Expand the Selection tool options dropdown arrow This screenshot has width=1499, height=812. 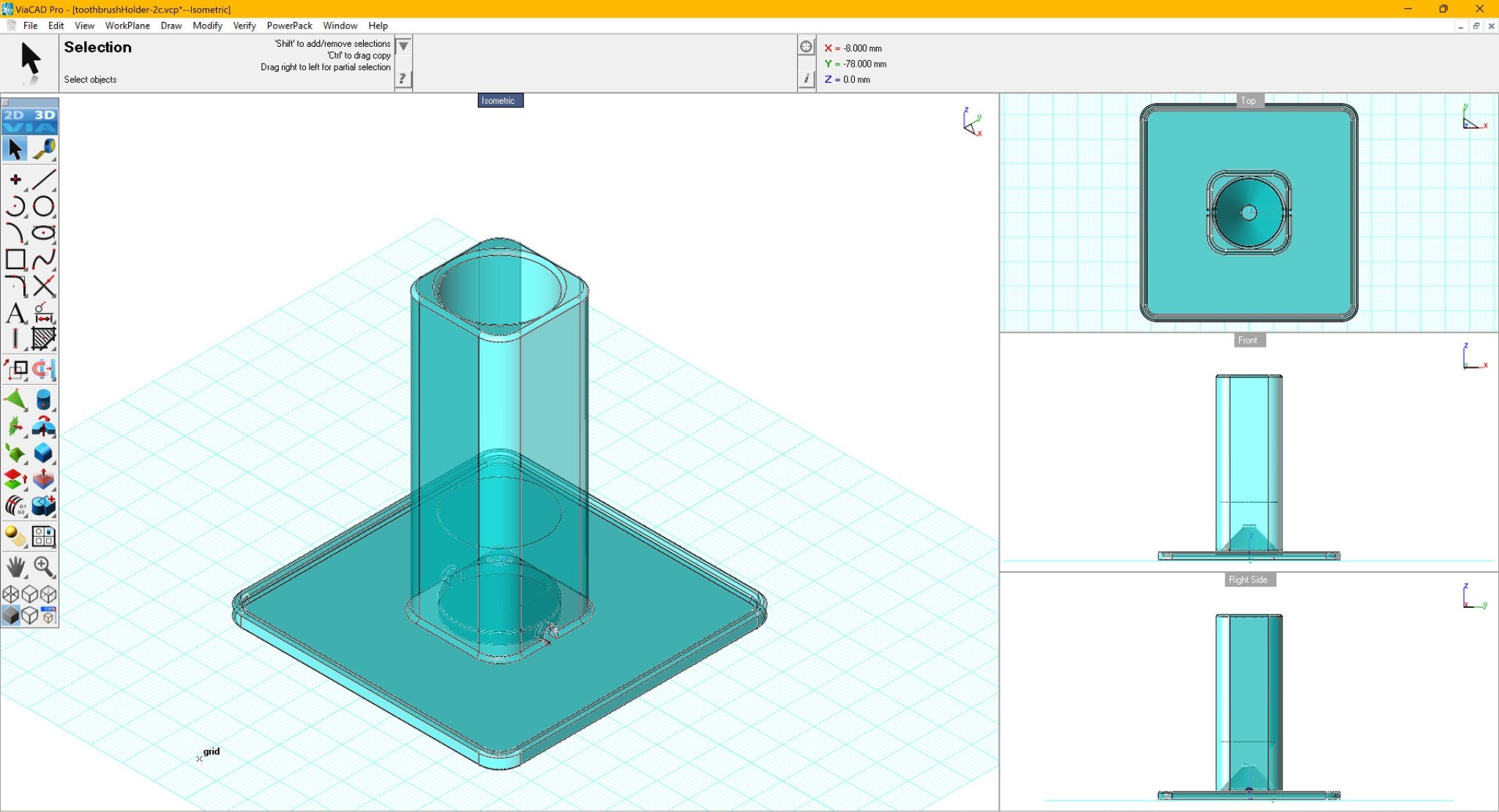click(403, 47)
